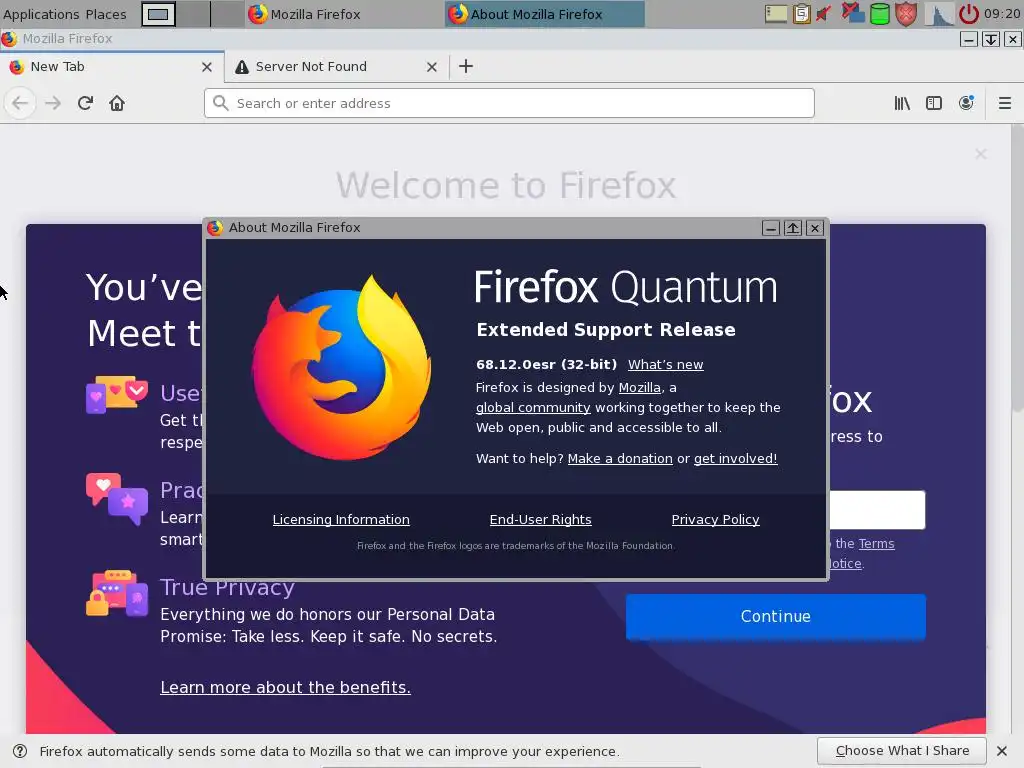Image resolution: width=1024 pixels, height=768 pixels.
Task: Click the True Privacy heading
Action: point(227,587)
